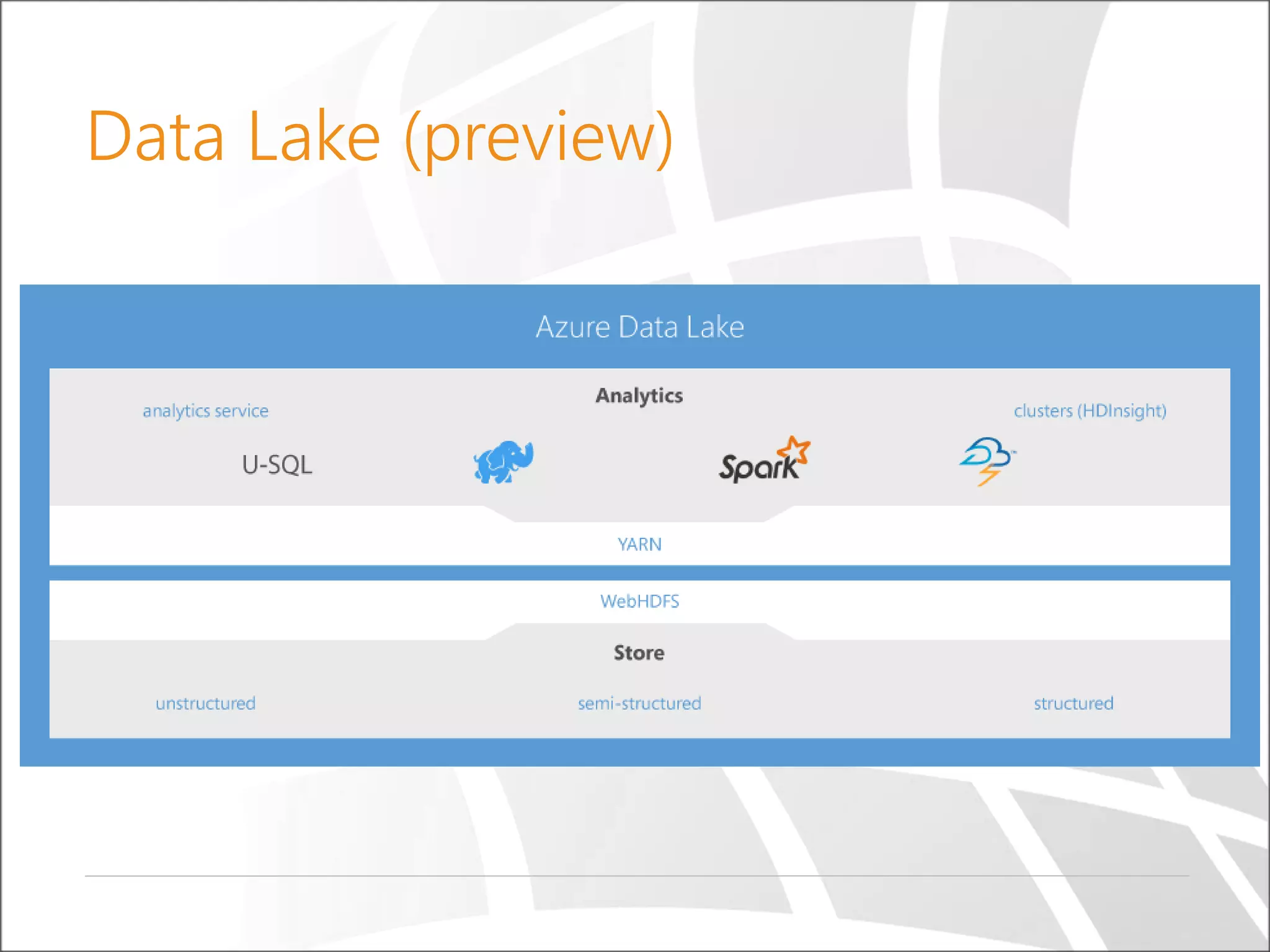Click the 'semi-structured' label
1270x952 pixels.
pyautogui.click(x=639, y=703)
